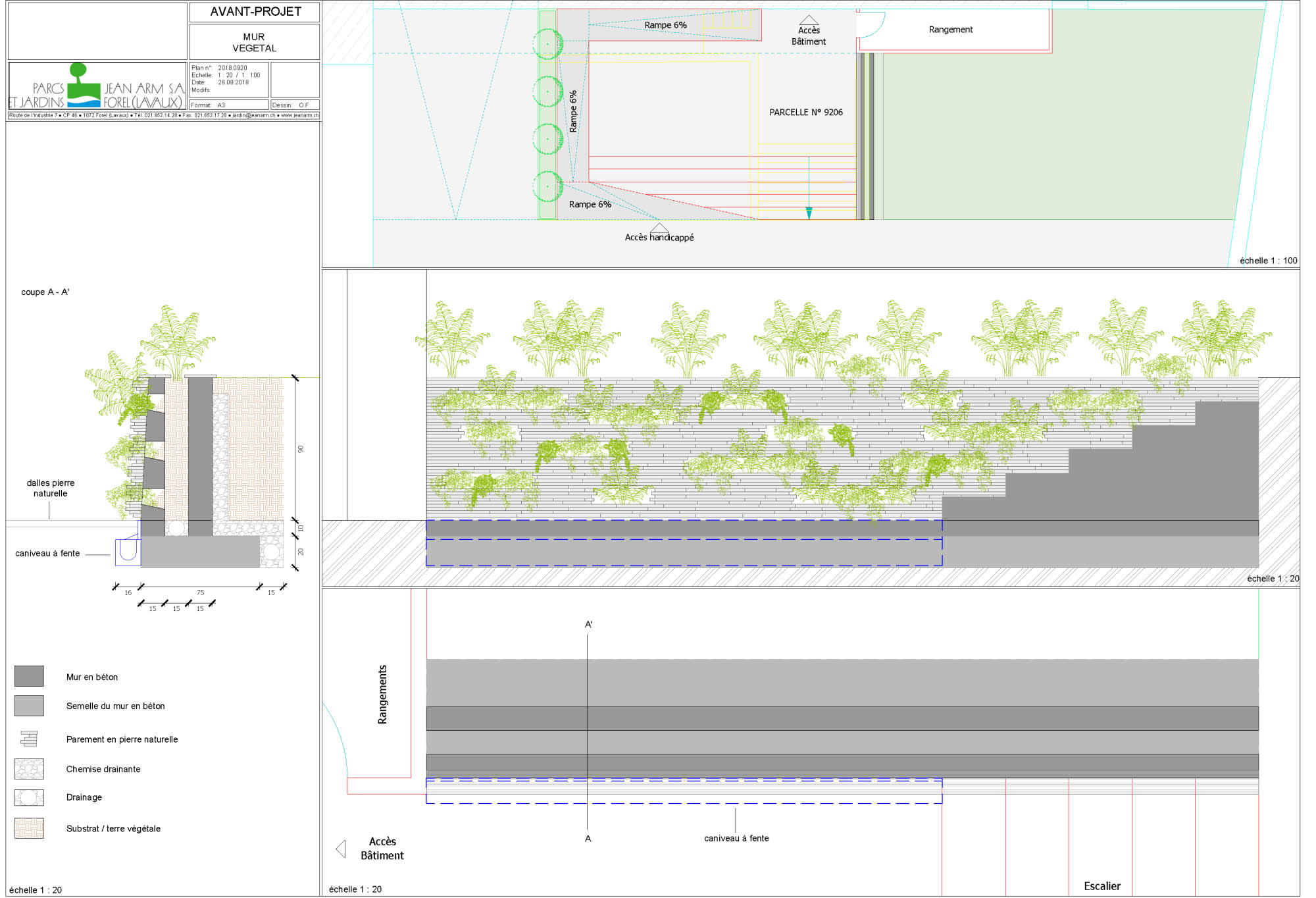Click the A' section line marker

click(589, 624)
